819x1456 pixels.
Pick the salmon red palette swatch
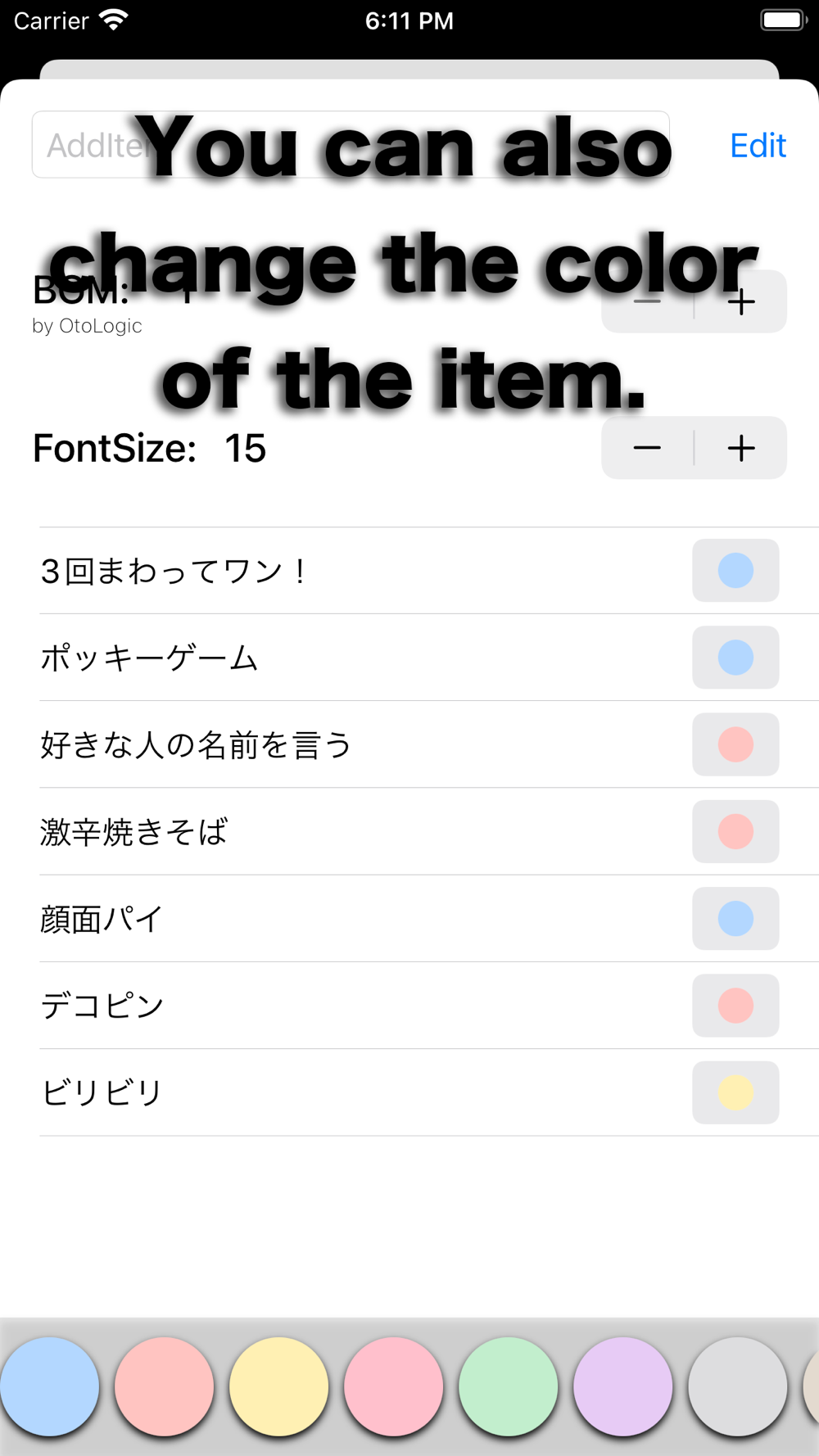point(164,1386)
